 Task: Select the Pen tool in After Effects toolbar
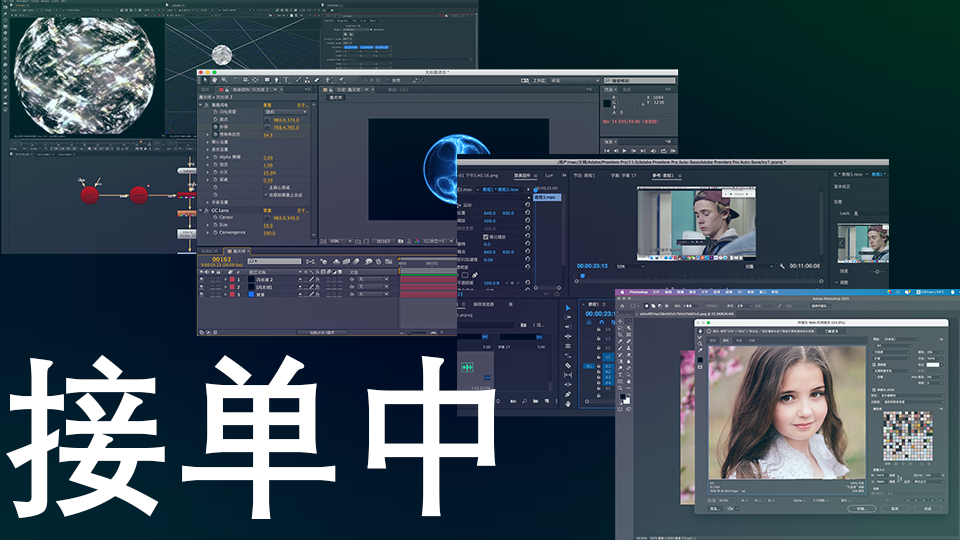[x=276, y=80]
